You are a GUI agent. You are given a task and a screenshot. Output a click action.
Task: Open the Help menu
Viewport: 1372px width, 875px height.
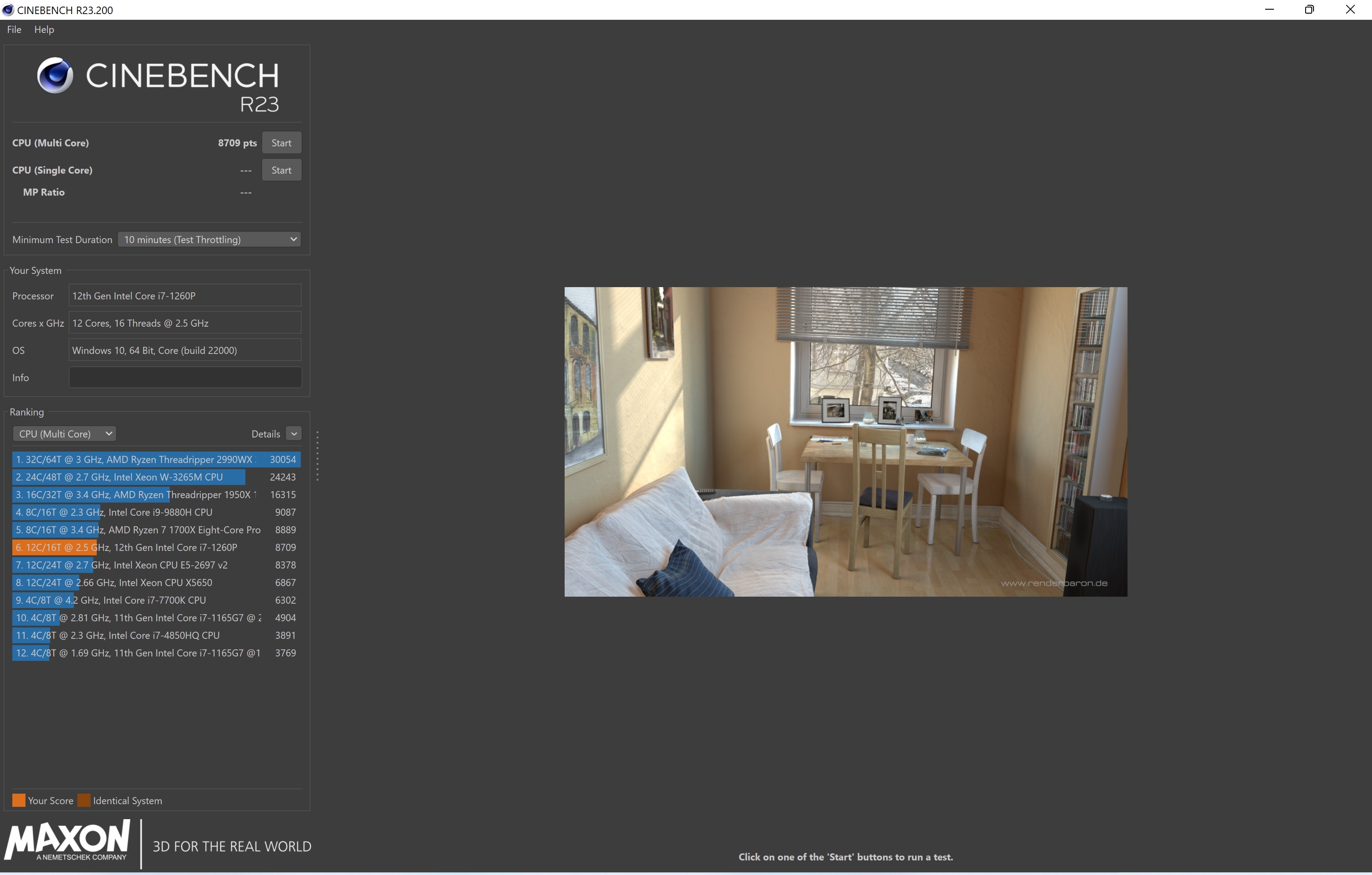click(44, 29)
